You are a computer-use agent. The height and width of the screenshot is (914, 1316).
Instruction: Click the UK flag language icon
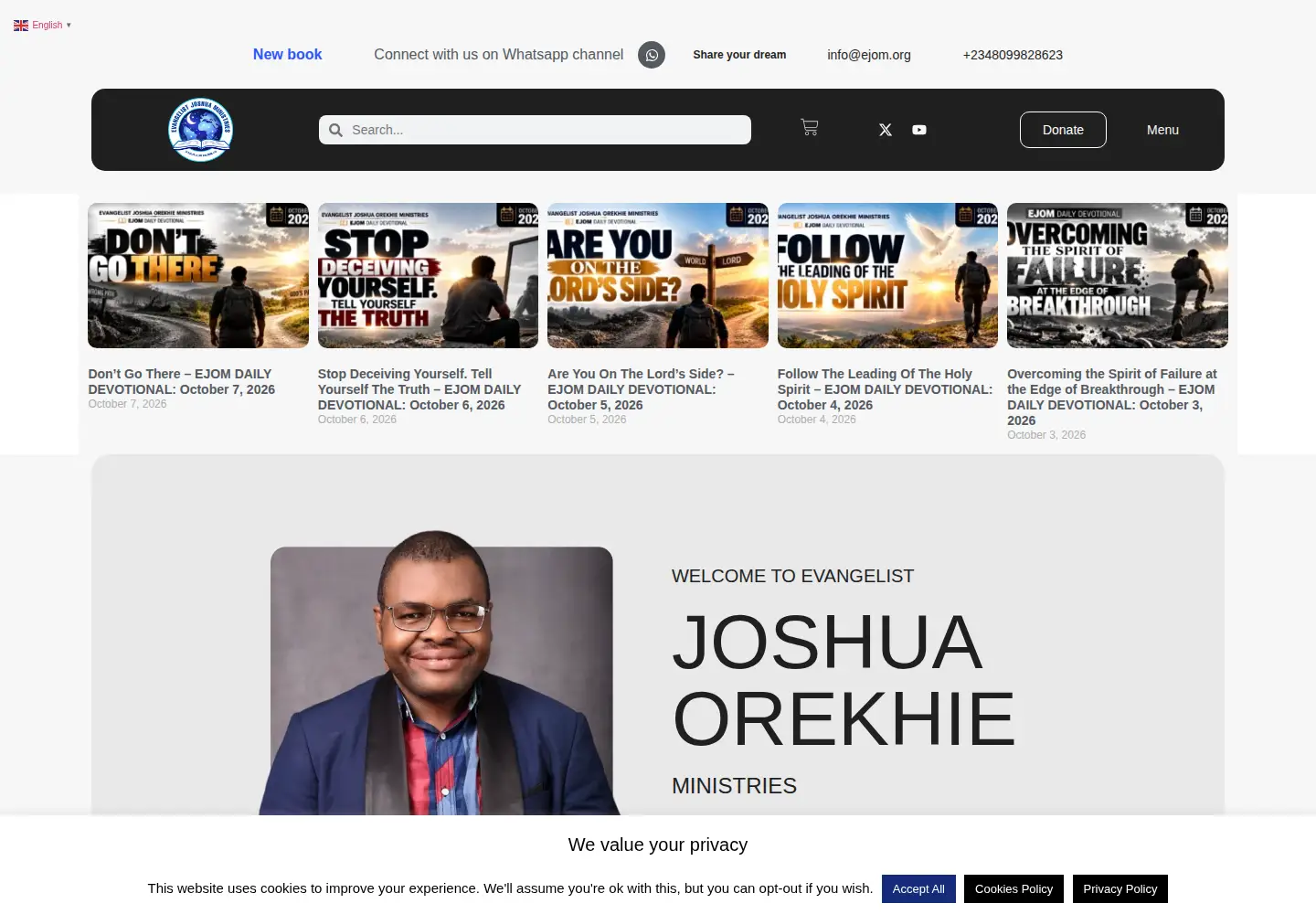click(21, 26)
